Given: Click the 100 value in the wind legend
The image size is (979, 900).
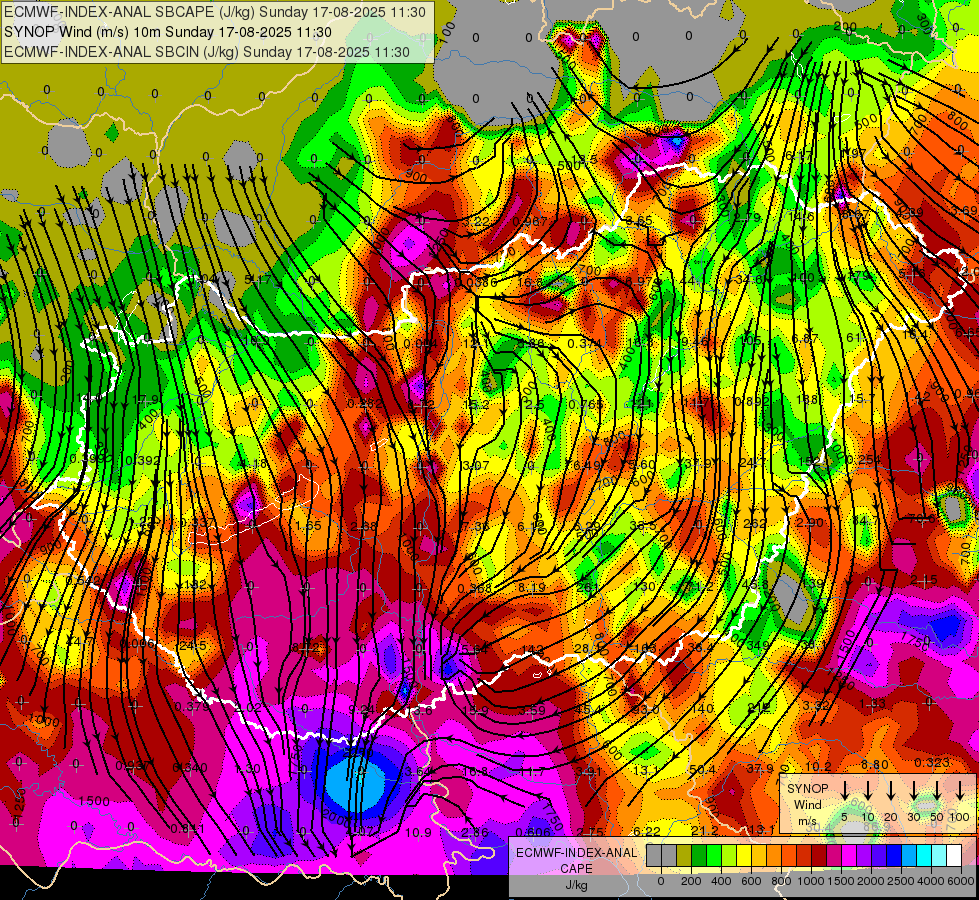Looking at the screenshot, I should 960,817.
